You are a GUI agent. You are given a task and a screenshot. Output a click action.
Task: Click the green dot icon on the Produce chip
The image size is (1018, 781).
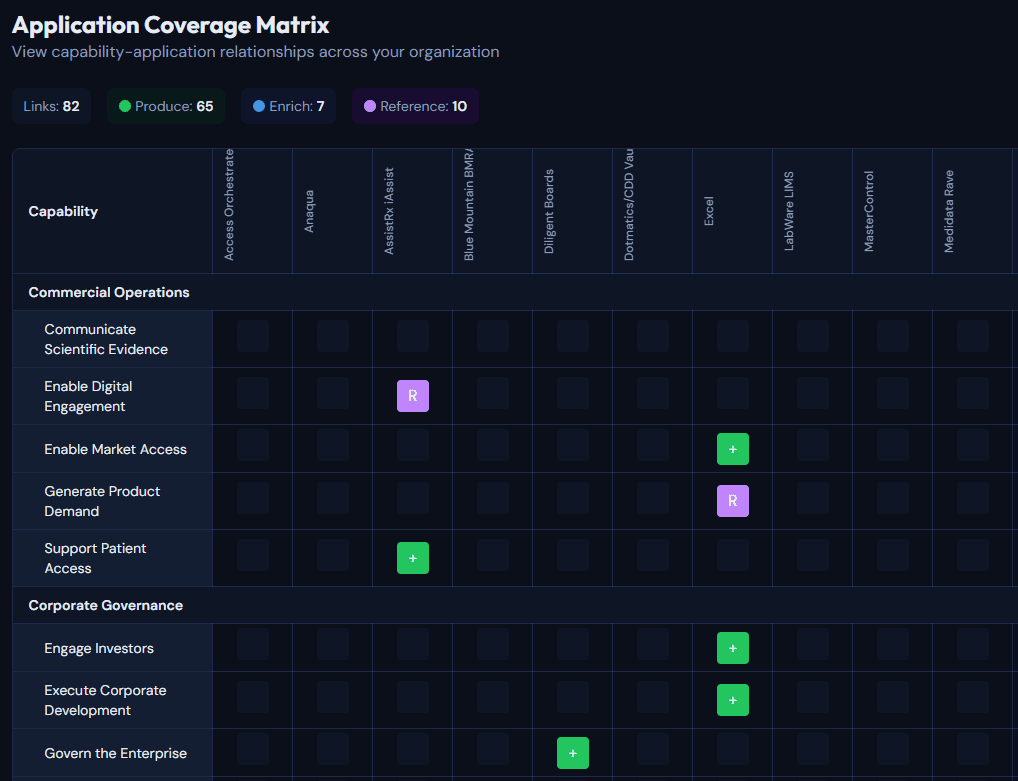[x=123, y=105]
